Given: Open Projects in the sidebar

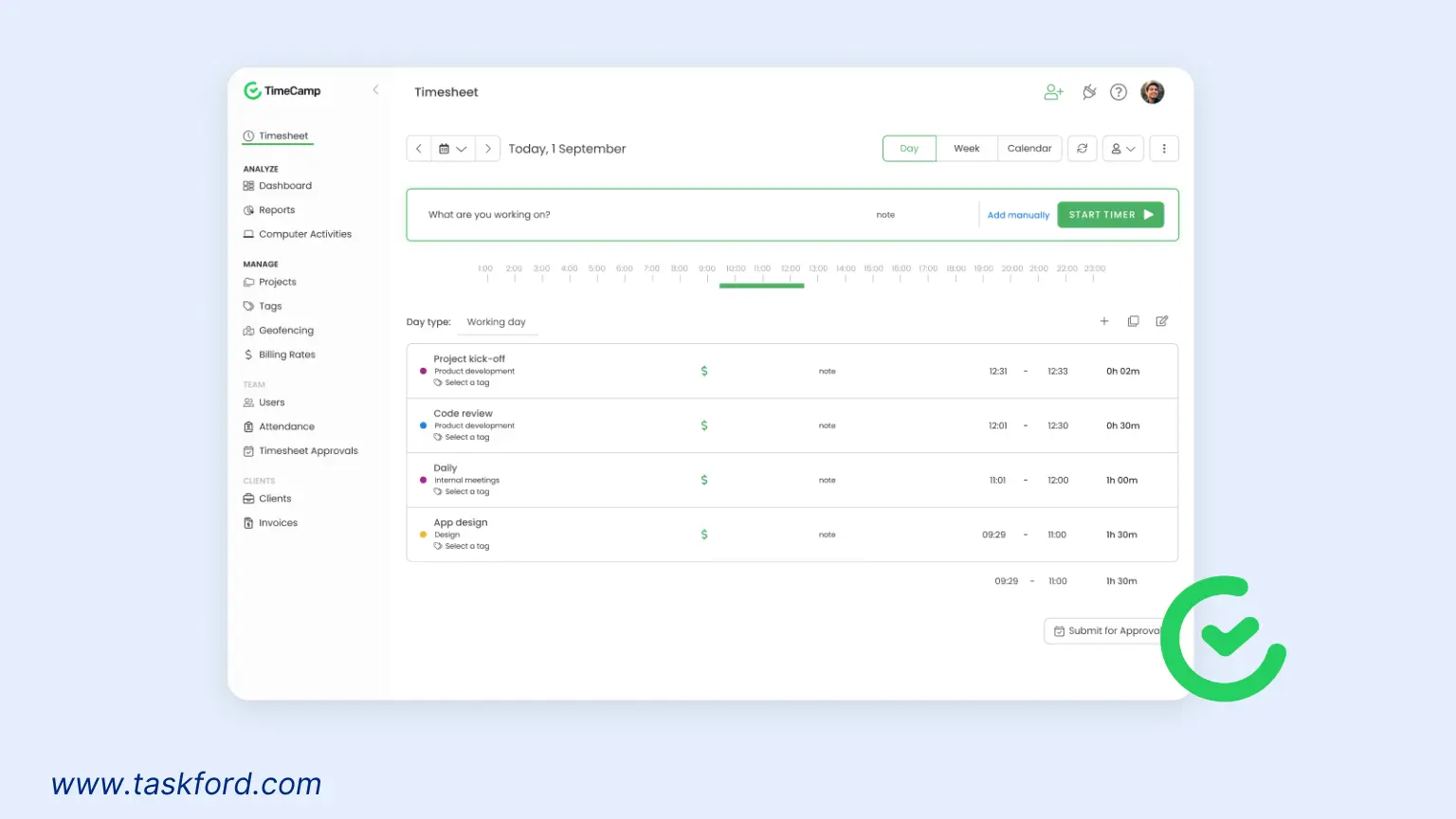Looking at the screenshot, I should point(270,282).
